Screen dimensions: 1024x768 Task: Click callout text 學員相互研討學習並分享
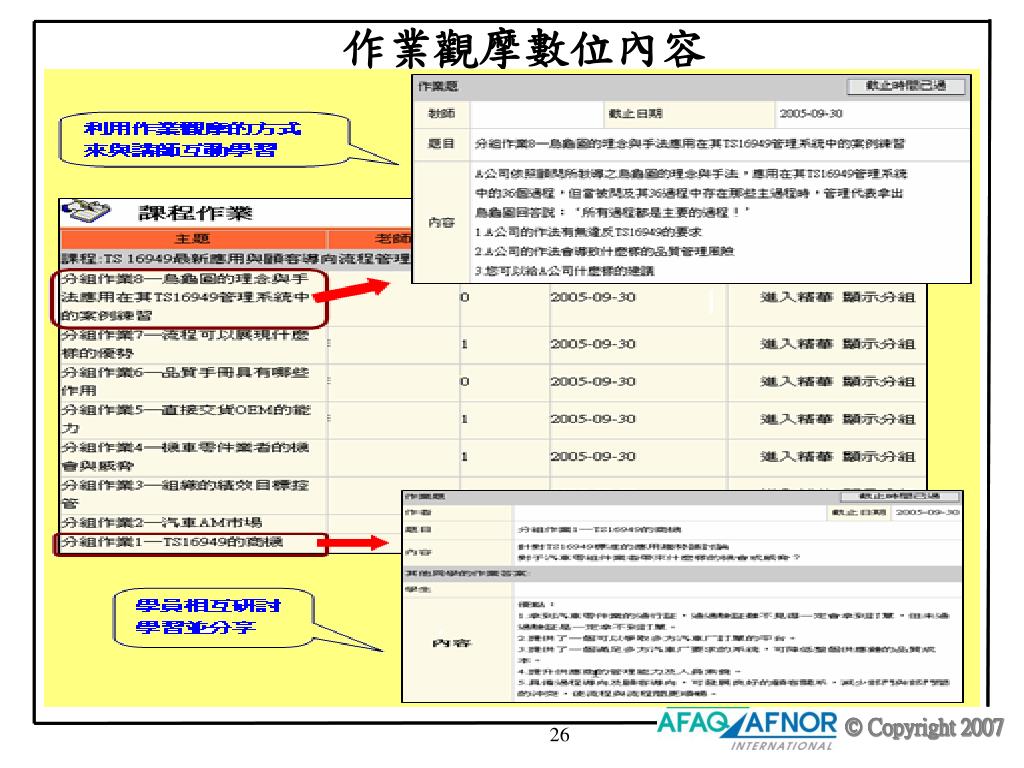tap(207, 616)
